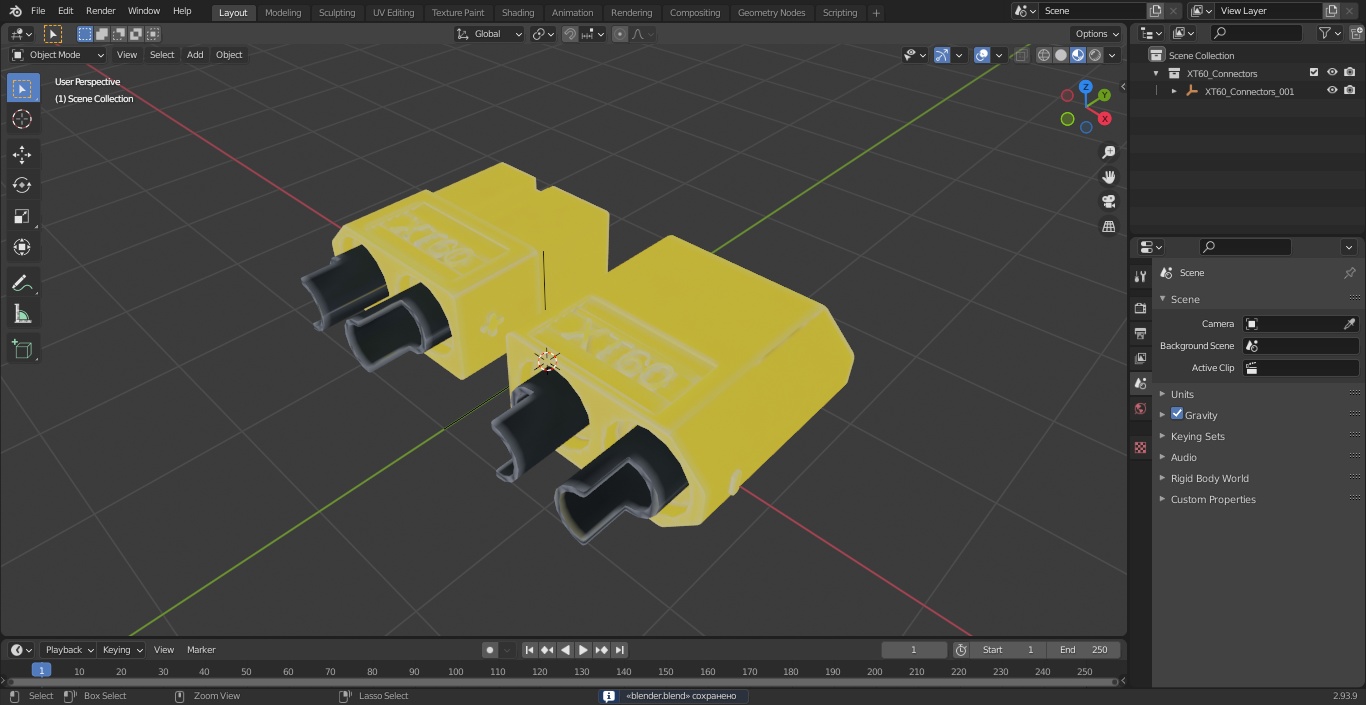
Task: Select the Measure tool
Action: pos(22,314)
